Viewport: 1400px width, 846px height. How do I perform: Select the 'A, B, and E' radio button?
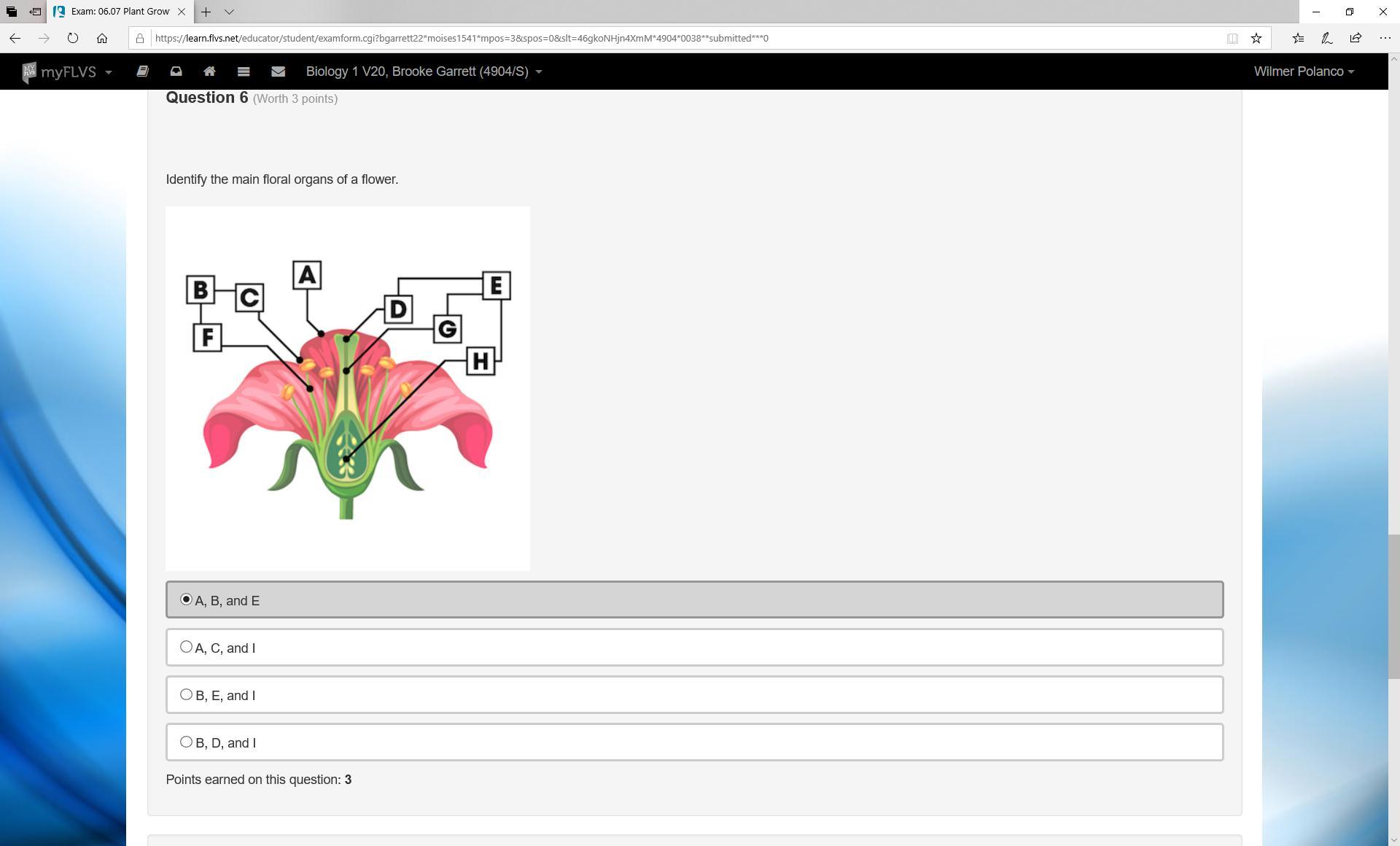pos(187,599)
